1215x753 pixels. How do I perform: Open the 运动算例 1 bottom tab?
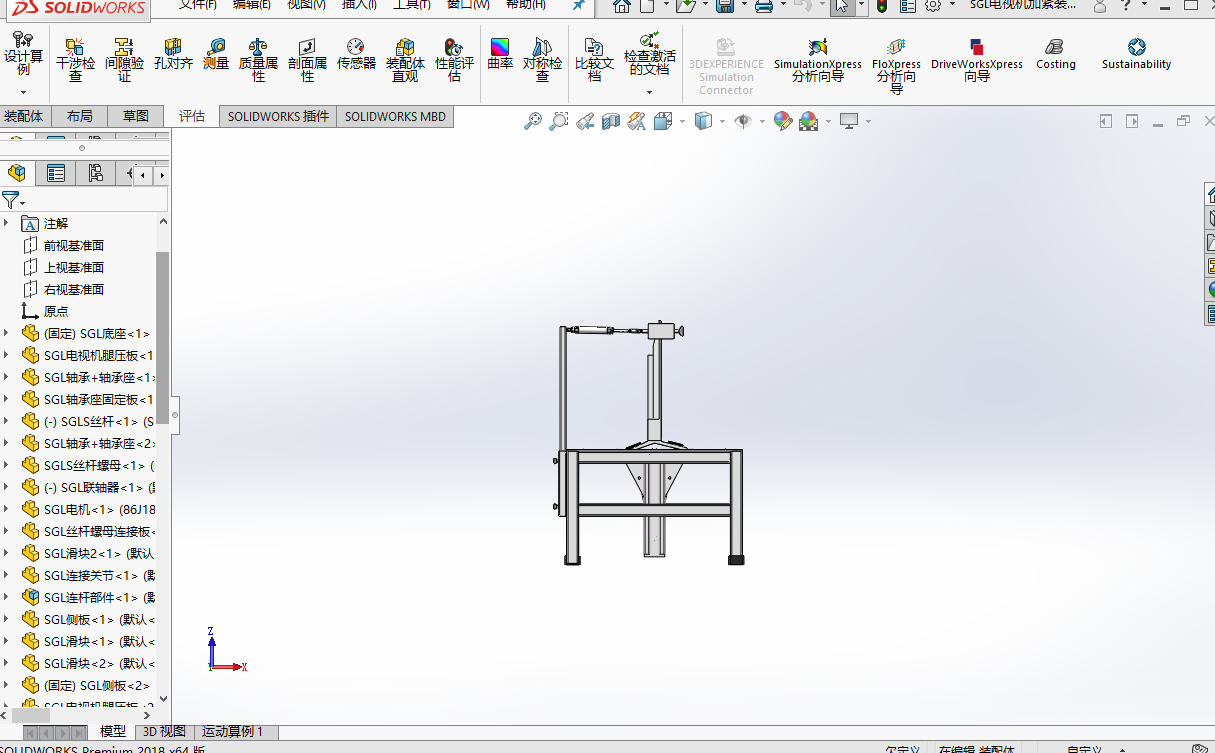(x=233, y=732)
